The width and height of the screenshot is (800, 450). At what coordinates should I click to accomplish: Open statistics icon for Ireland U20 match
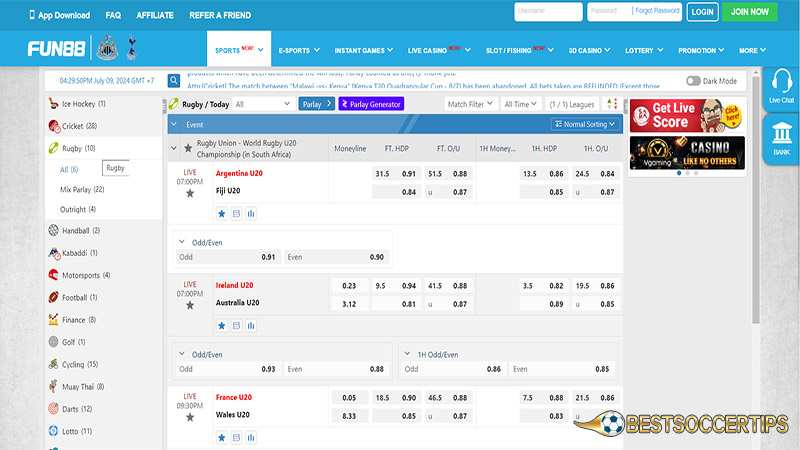251,326
